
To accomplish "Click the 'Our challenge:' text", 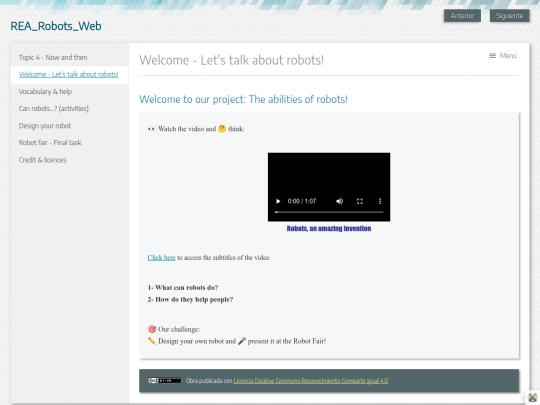I will [x=179, y=329].
